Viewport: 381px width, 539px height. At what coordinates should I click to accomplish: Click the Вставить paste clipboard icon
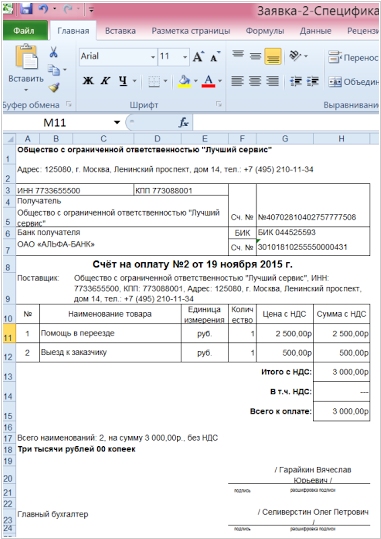[26, 57]
